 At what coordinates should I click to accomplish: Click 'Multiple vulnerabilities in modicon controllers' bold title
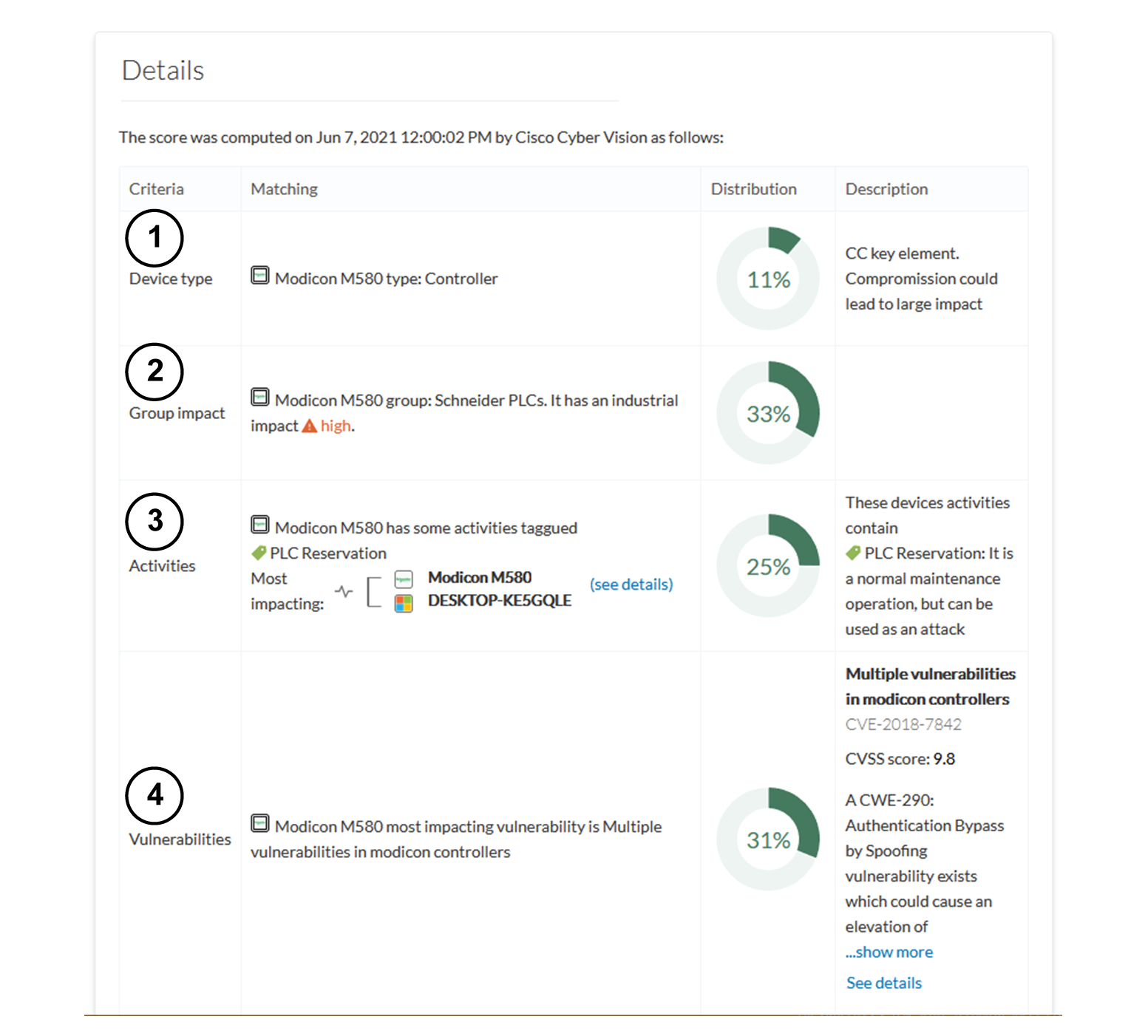930,686
